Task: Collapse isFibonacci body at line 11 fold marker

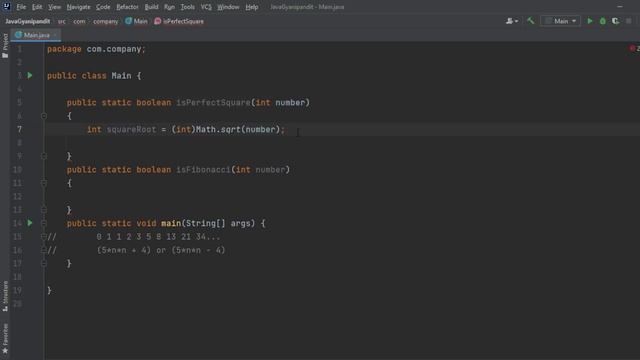Action: pyautogui.click(x=44, y=183)
